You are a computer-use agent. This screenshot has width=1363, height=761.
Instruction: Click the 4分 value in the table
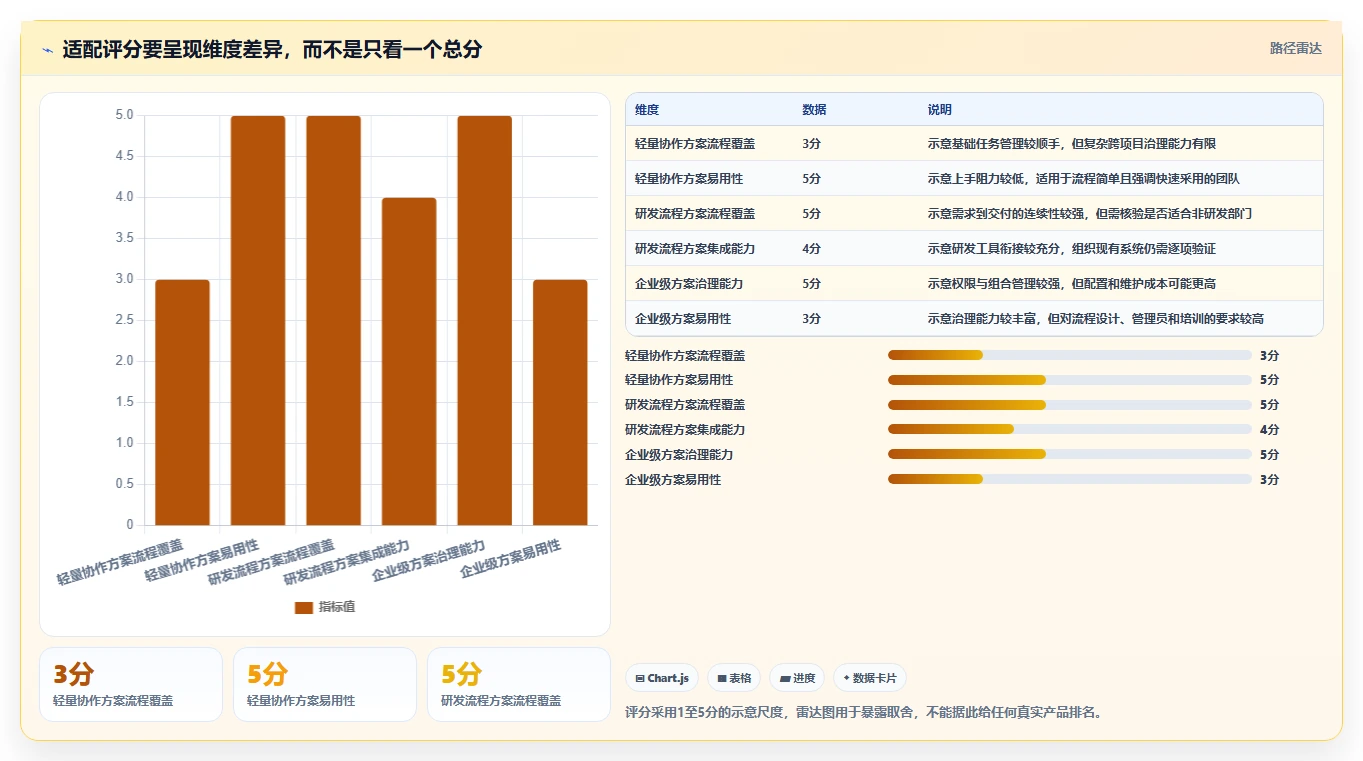811,249
